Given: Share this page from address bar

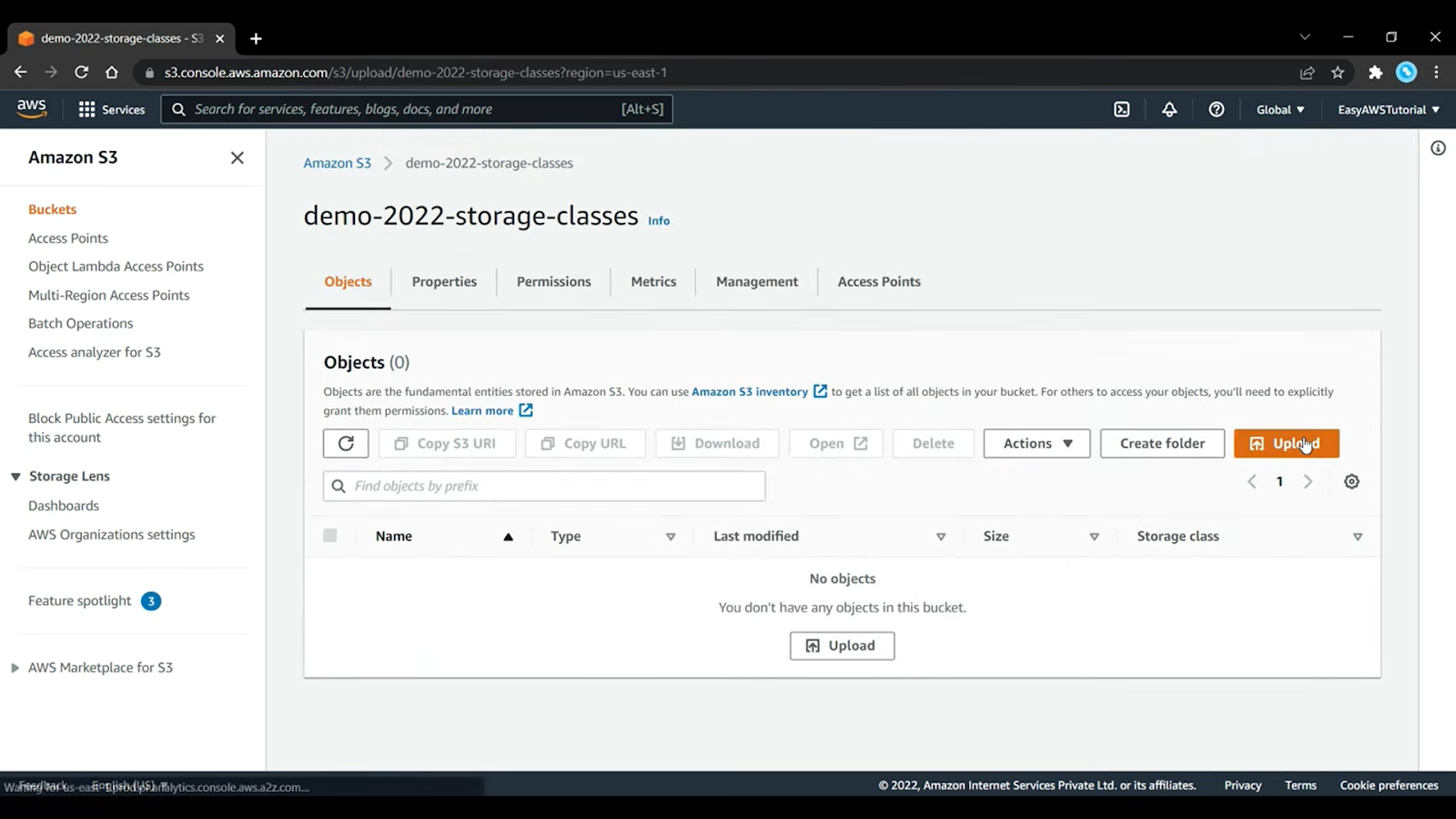Looking at the screenshot, I should (x=1308, y=72).
